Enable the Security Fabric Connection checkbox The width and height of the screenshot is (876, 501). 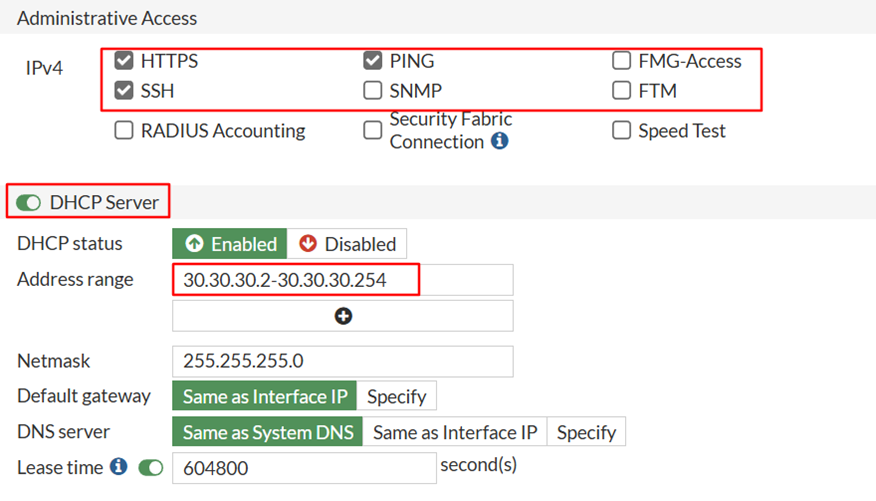coord(373,130)
